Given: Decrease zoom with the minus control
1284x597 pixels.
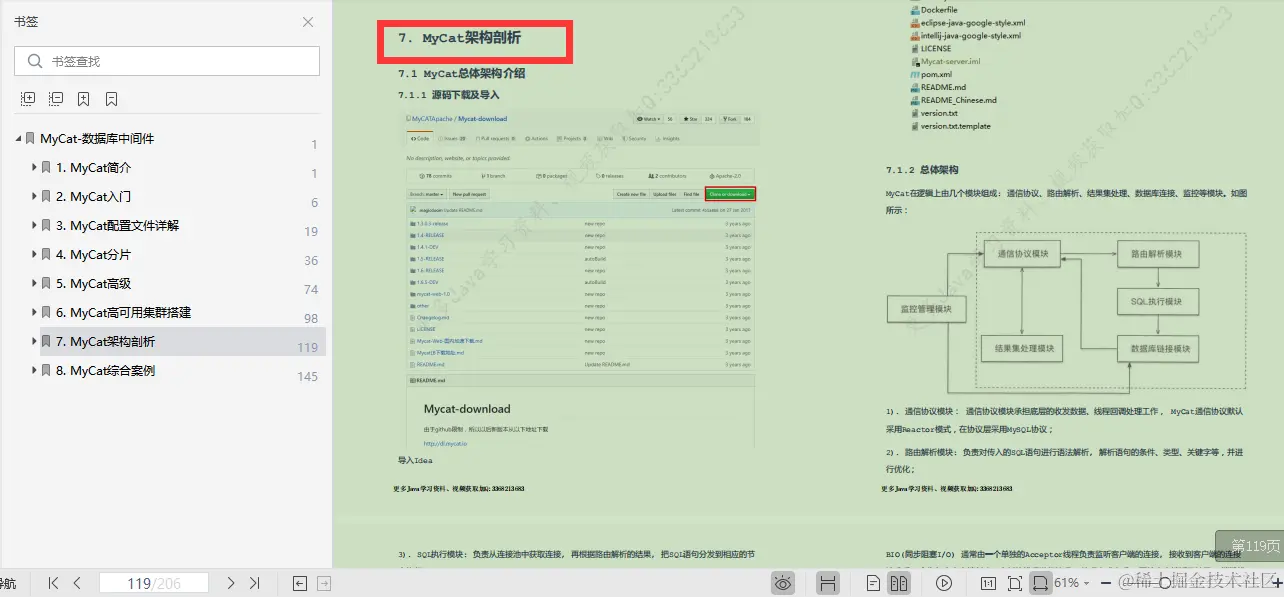Looking at the screenshot, I should [x=1104, y=582].
